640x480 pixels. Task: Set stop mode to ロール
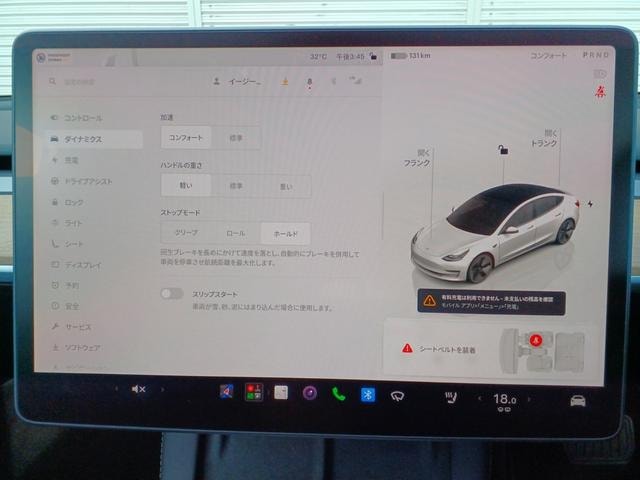[236, 233]
